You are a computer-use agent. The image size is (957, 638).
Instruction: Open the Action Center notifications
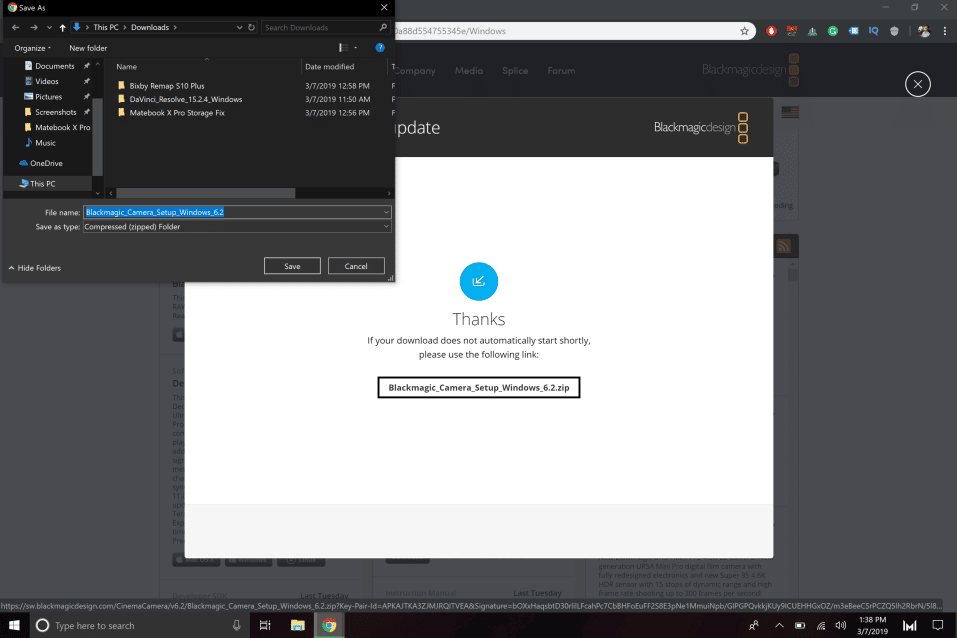[938, 625]
